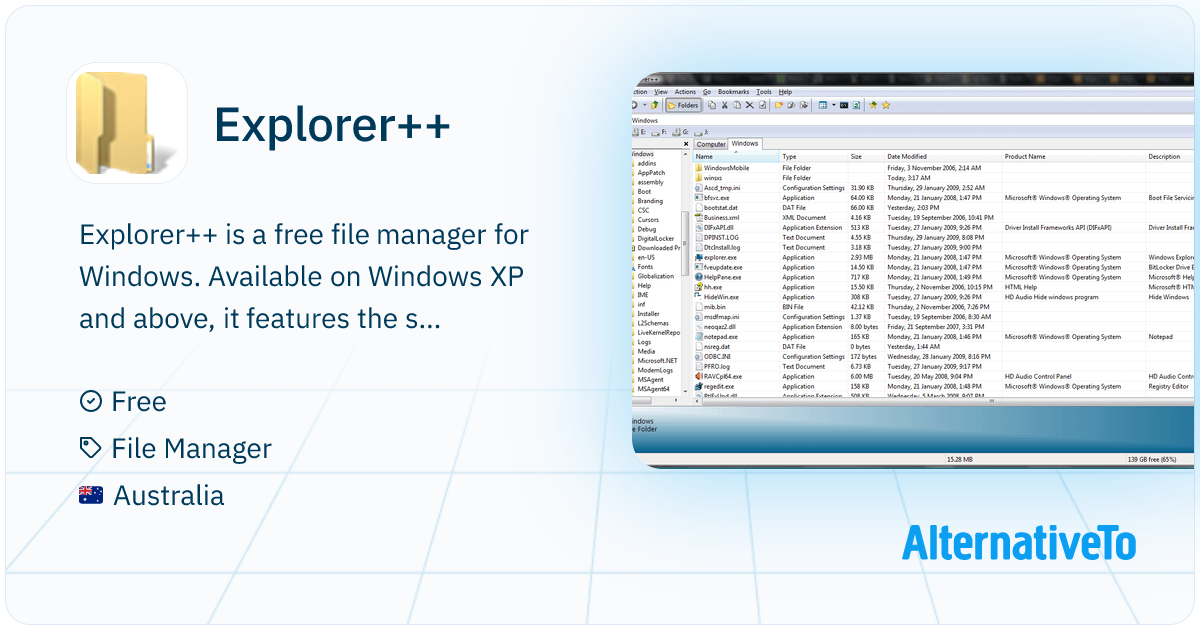This screenshot has height=630, width=1200.
Task: Click the Views toolbar icon
Action: pyautogui.click(x=823, y=105)
